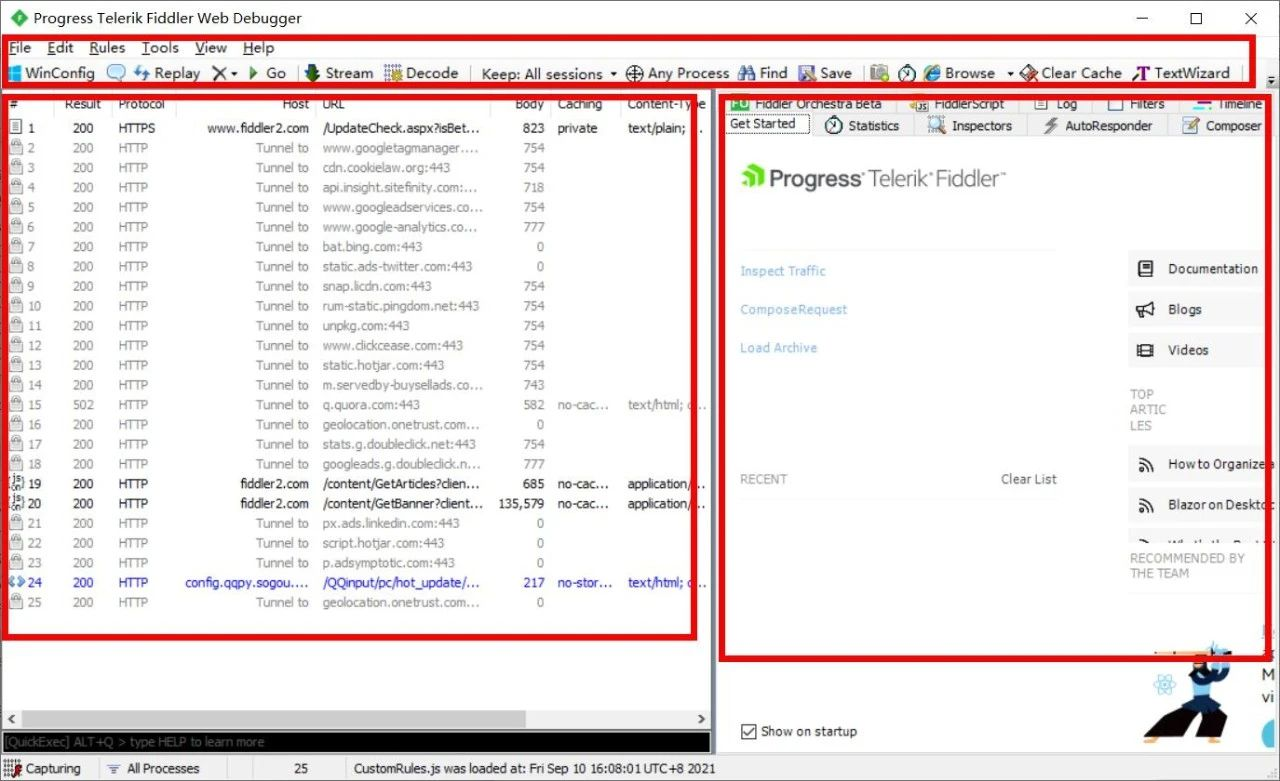
Task: Open the Rules menu
Action: coord(107,47)
